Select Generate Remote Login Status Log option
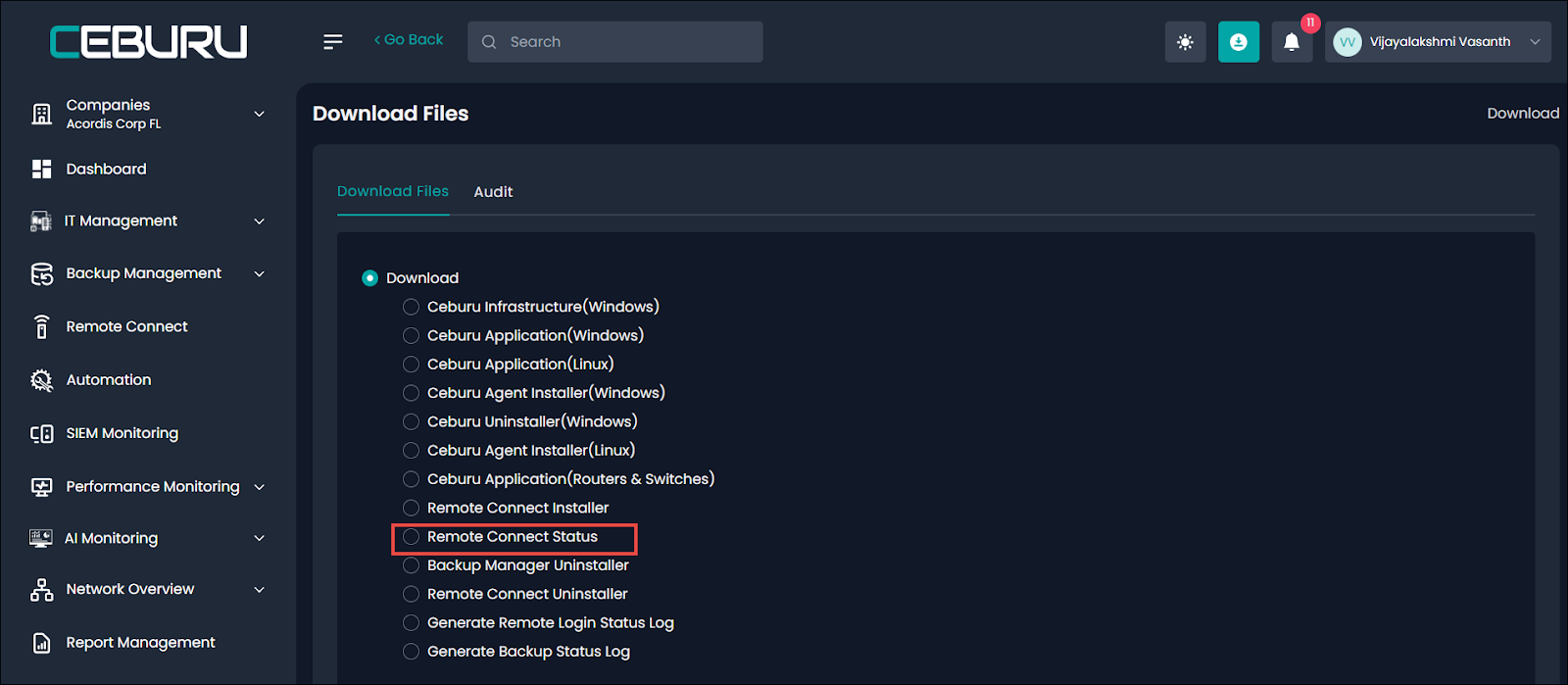The image size is (1568, 685). pos(411,623)
